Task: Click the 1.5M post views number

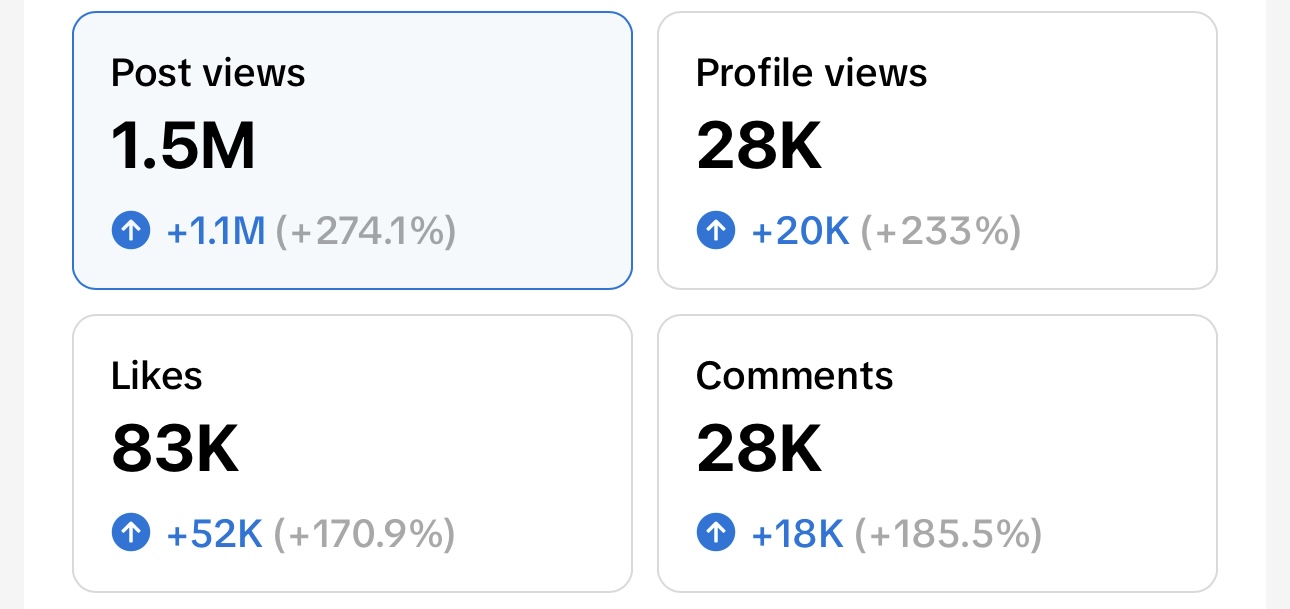Action: click(x=184, y=146)
